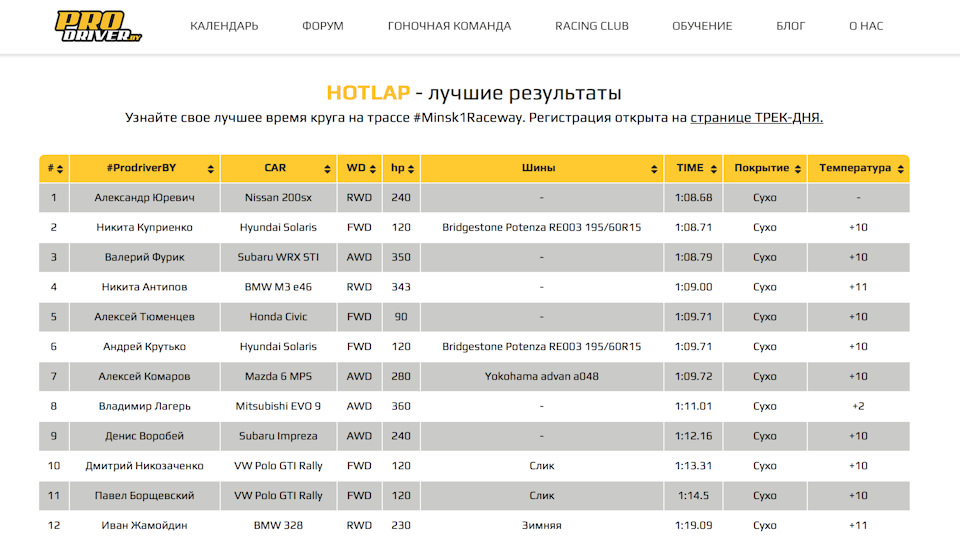Click the Температура header label
The width and height of the screenshot is (960, 556).
click(x=855, y=168)
